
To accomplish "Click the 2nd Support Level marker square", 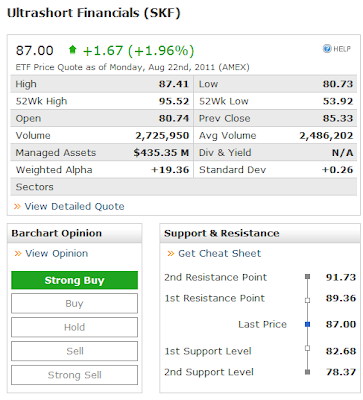I will 307,372.
